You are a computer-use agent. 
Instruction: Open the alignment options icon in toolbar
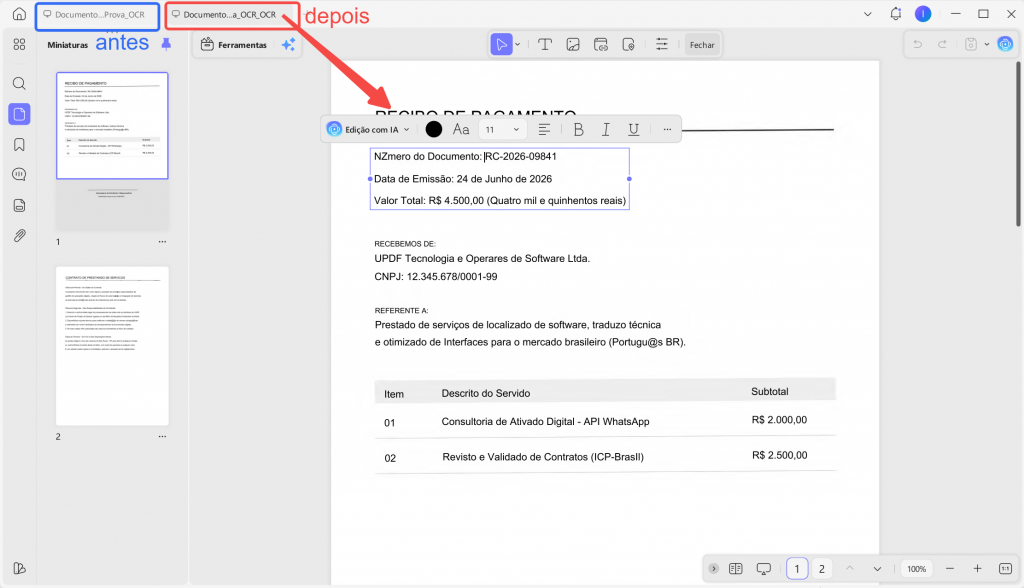coord(662,44)
